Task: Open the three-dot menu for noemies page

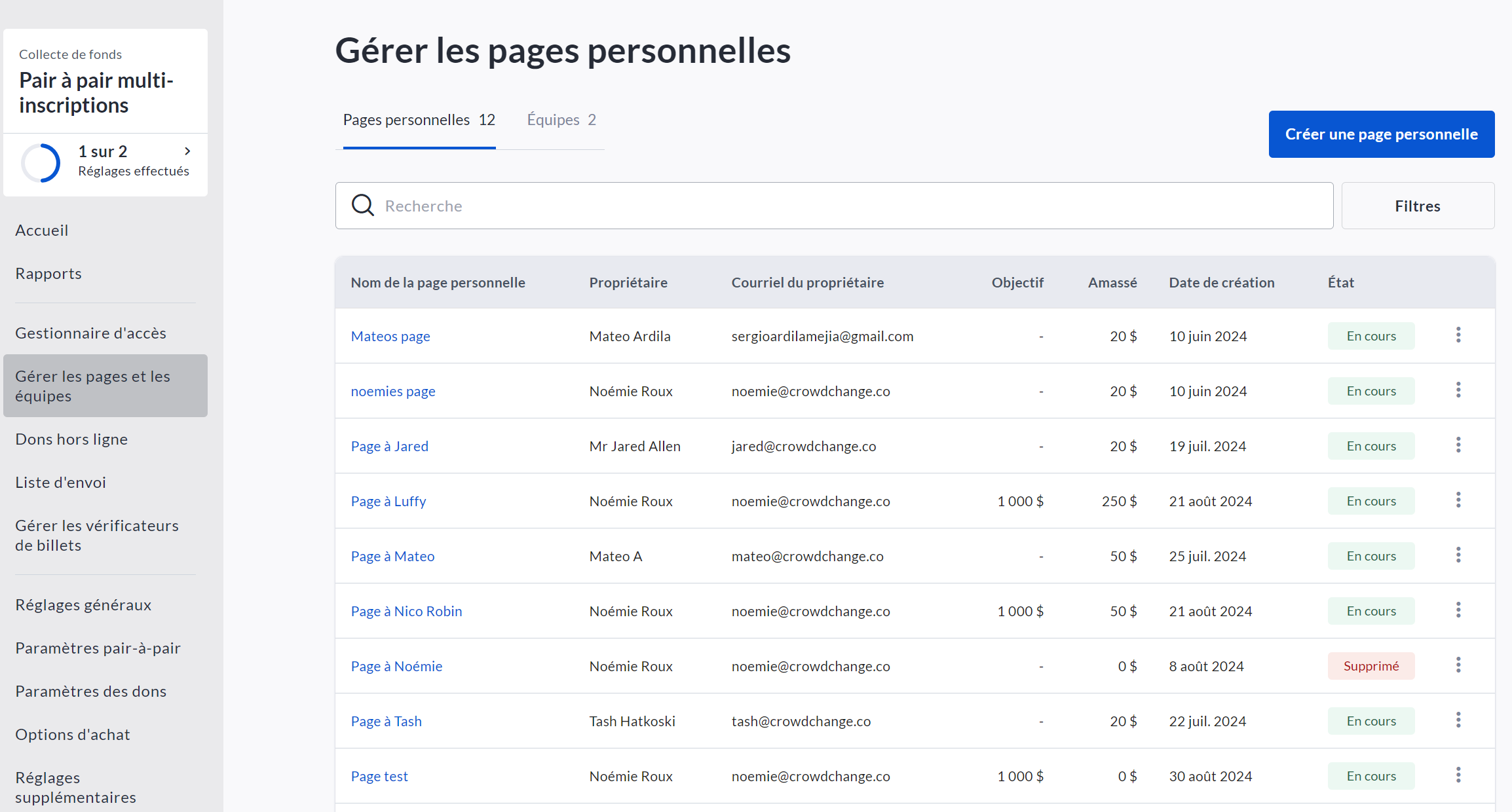Action: (x=1458, y=390)
